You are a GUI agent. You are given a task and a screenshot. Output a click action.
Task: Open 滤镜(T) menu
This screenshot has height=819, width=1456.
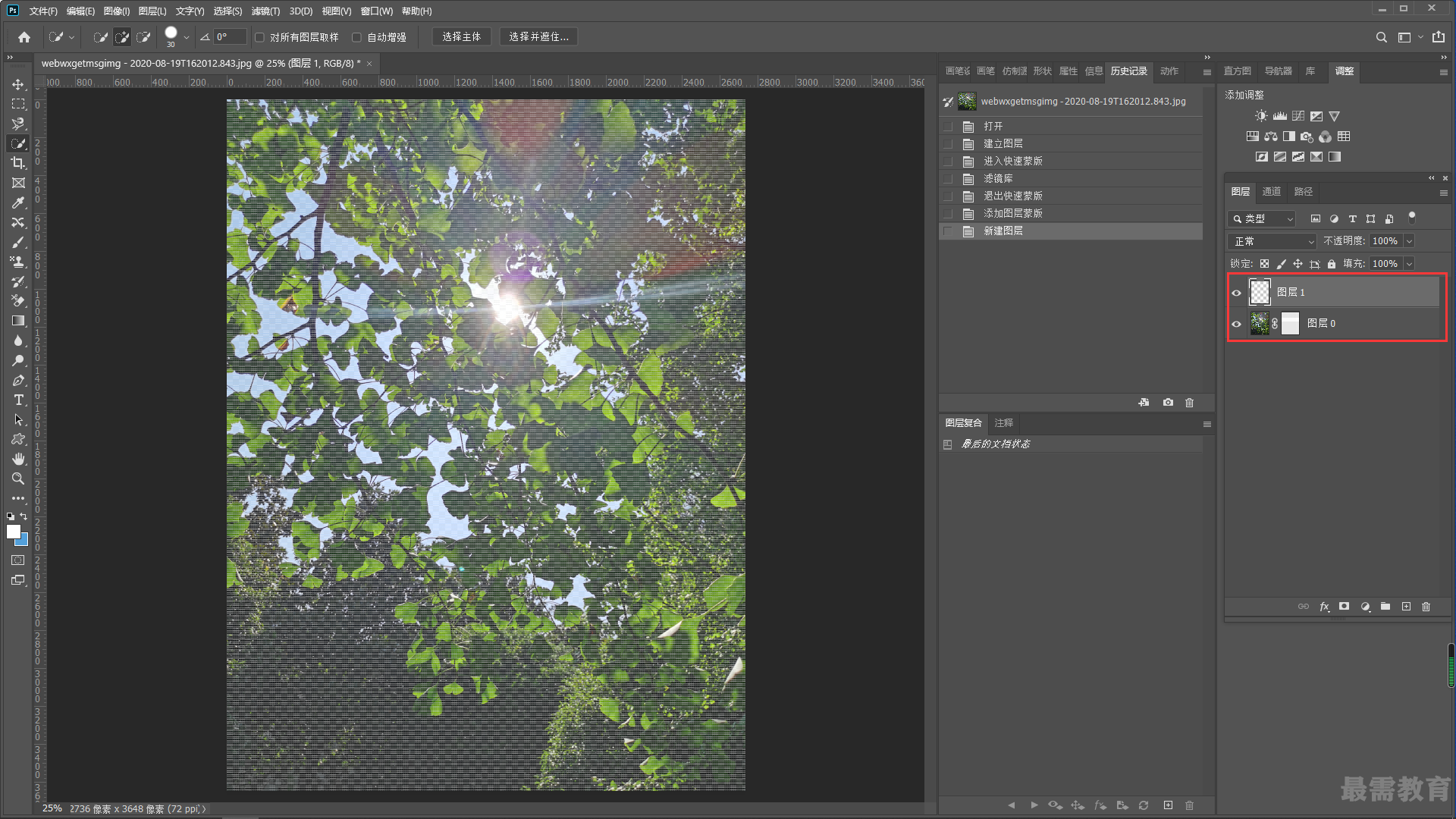coord(265,11)
